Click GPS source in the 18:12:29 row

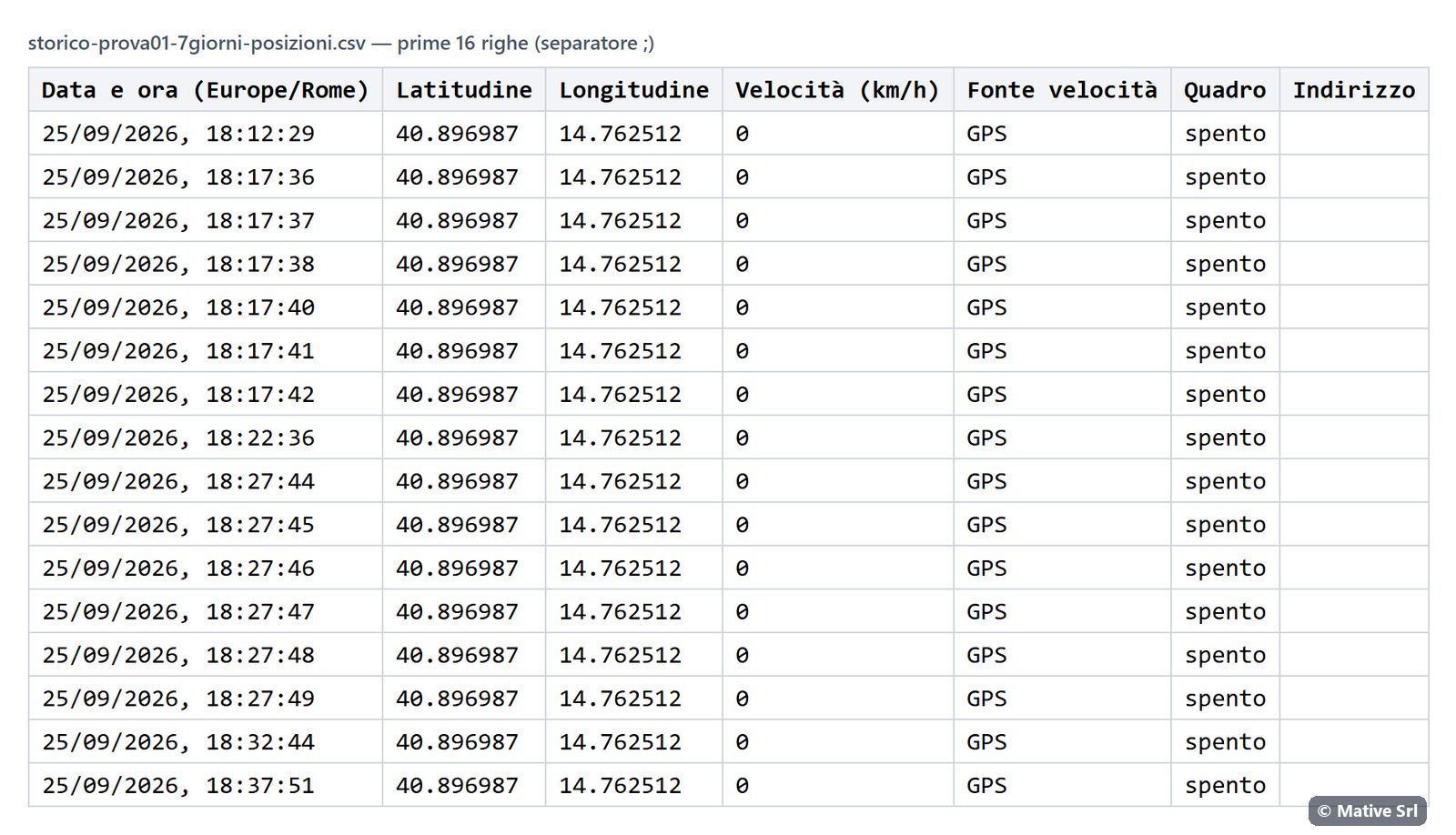tap(986, 134)
